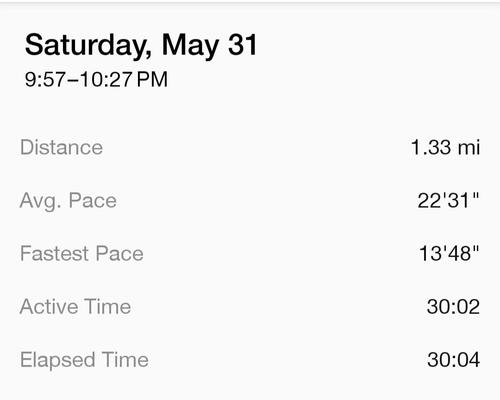The width and height of the screenshot is (500, 400).
Task: Click the mi unit beside 1.33
Action: click(x=469, y=147)
